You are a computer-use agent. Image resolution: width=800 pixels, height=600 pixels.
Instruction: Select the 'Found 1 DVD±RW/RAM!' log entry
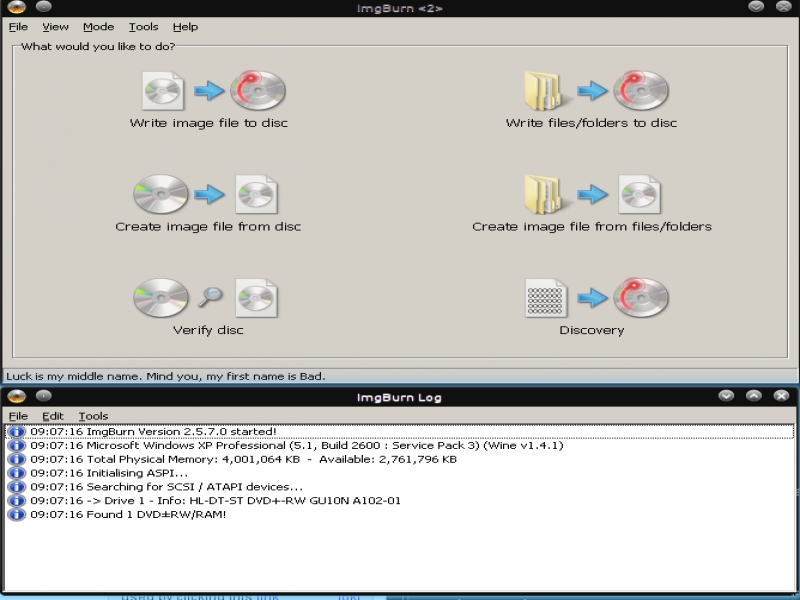click(x=128, y=515)
